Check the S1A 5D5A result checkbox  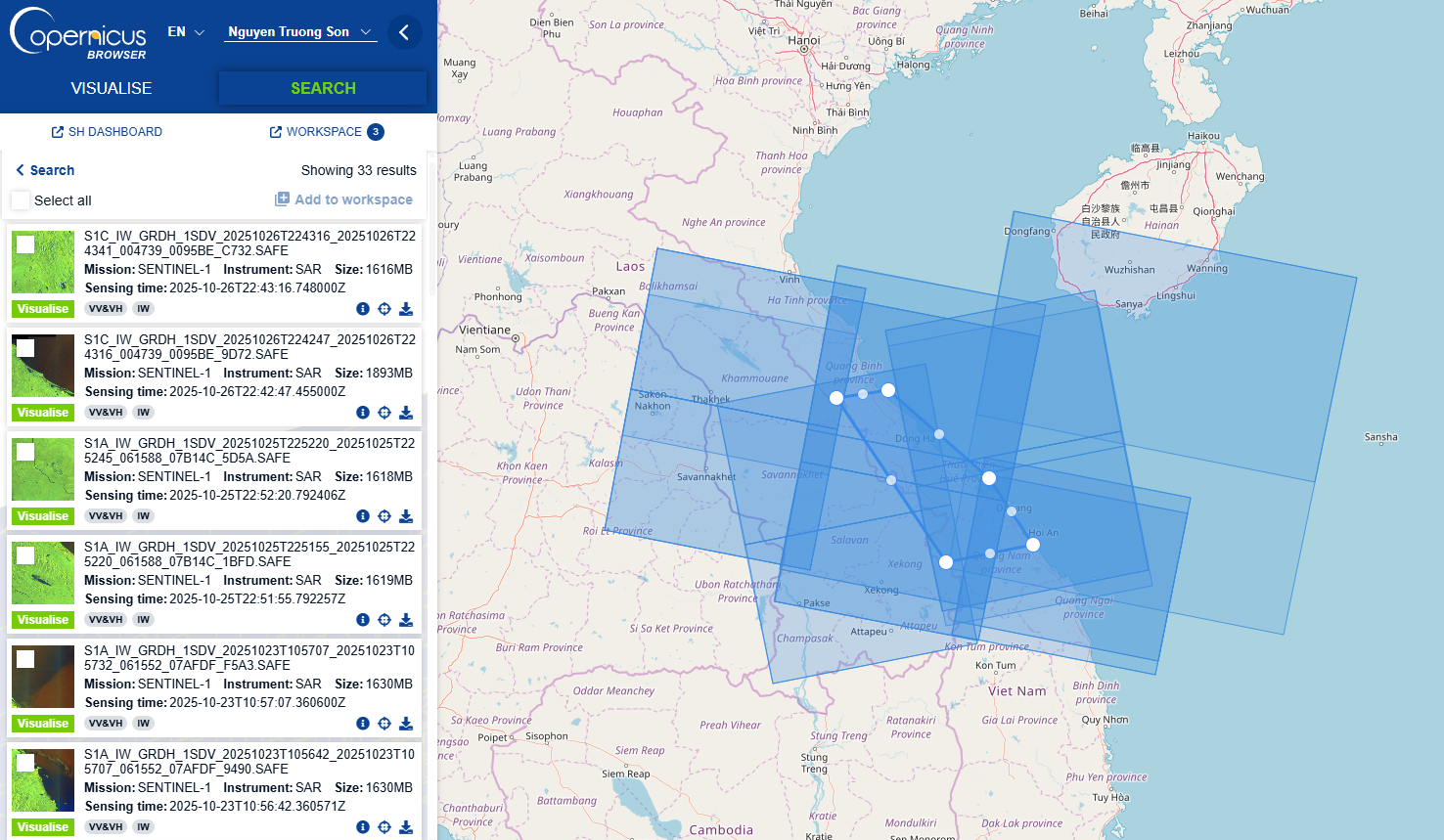(x=26, y=452)
